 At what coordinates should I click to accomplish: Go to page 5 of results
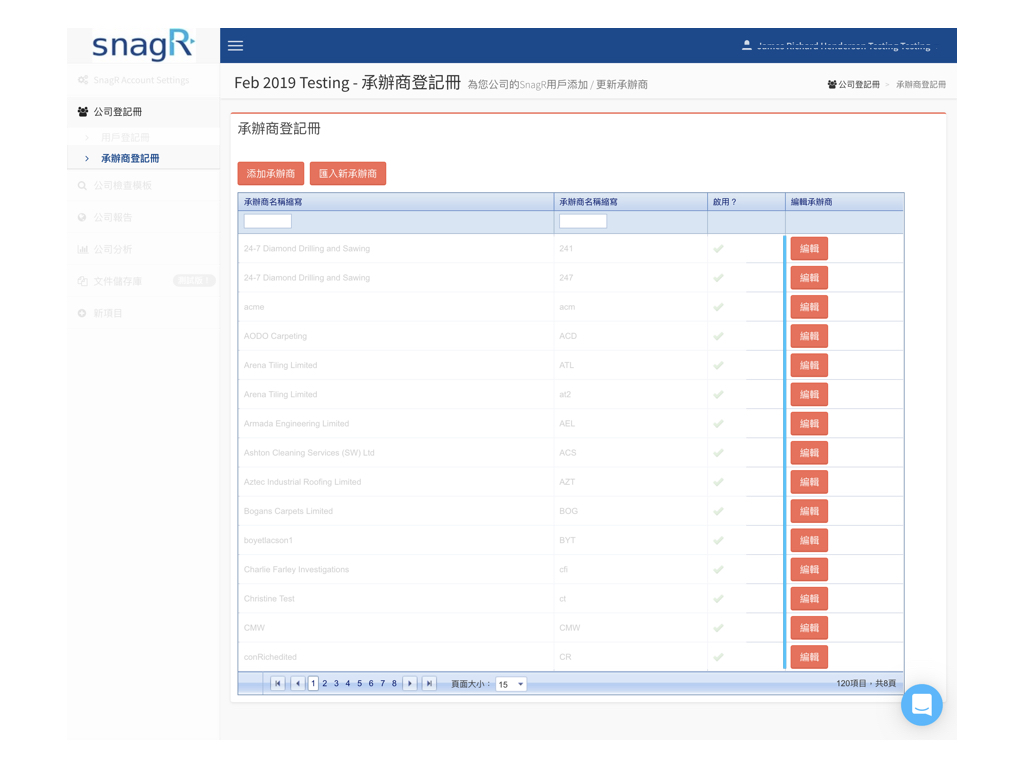[359, 684]
